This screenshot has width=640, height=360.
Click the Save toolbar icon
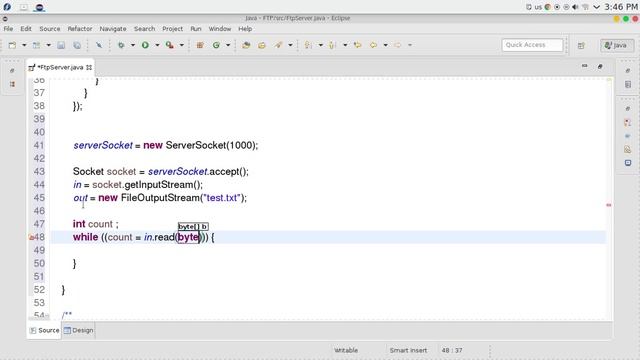coord(61,45)
